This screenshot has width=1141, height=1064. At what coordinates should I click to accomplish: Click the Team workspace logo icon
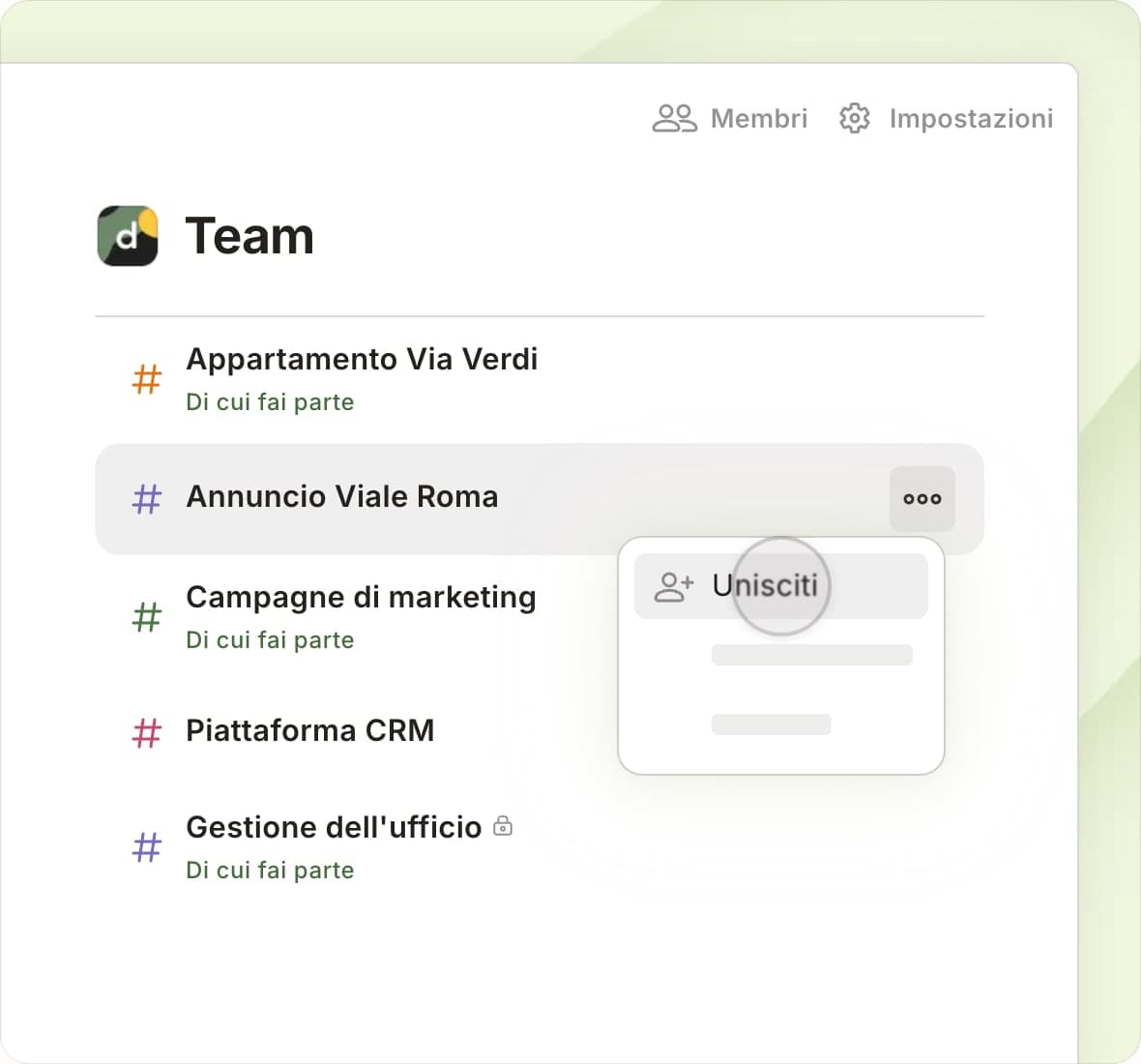(x=128, y=236)
